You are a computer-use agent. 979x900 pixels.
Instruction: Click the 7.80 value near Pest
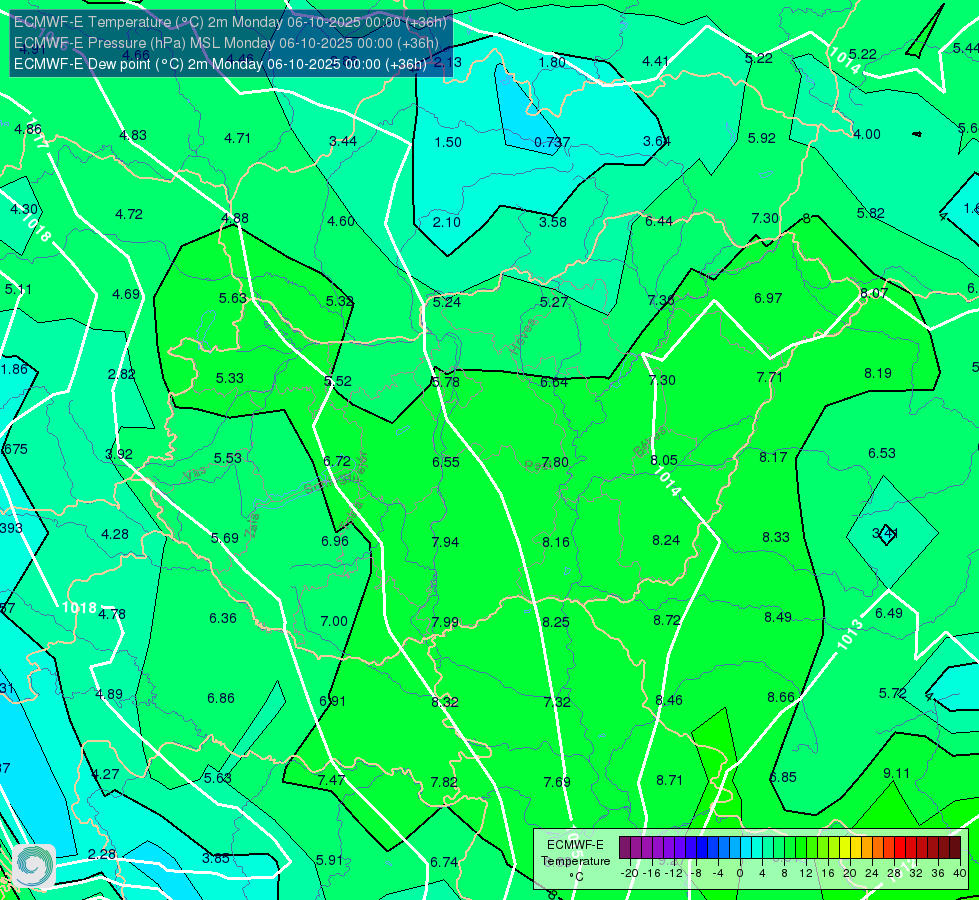(554, 462)
